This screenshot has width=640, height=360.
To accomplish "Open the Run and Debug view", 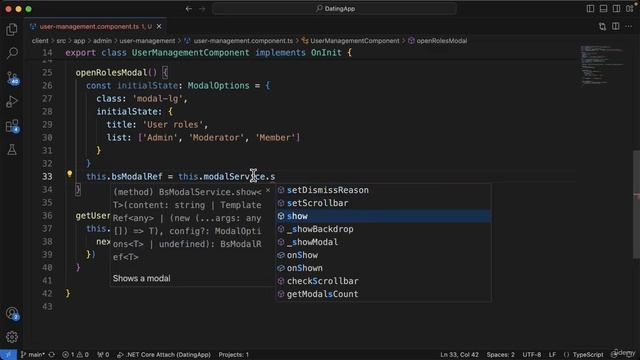I will pyautogui.click(x=12, y=102).
